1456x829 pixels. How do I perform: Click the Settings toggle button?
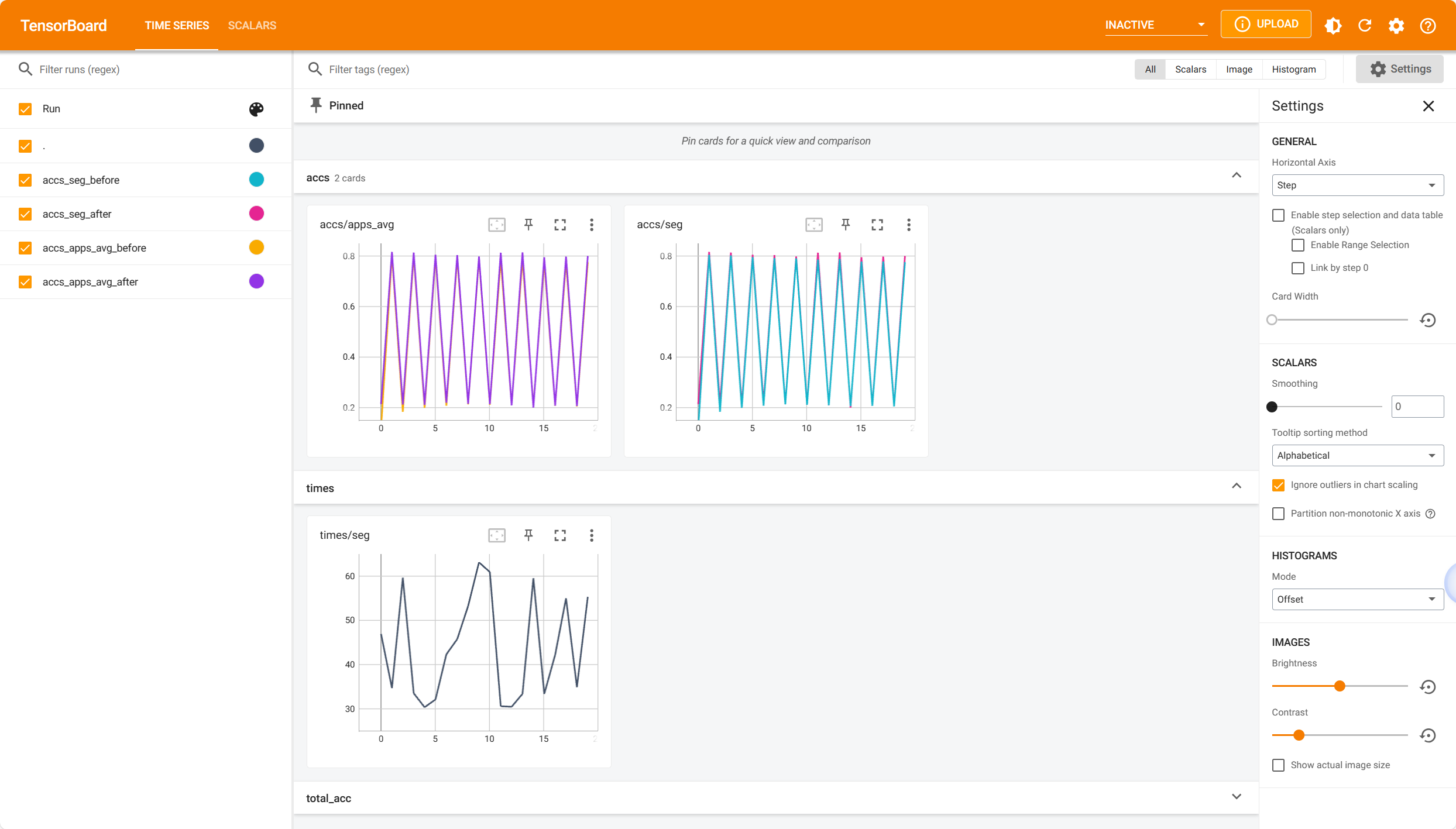coord(1399,69)
